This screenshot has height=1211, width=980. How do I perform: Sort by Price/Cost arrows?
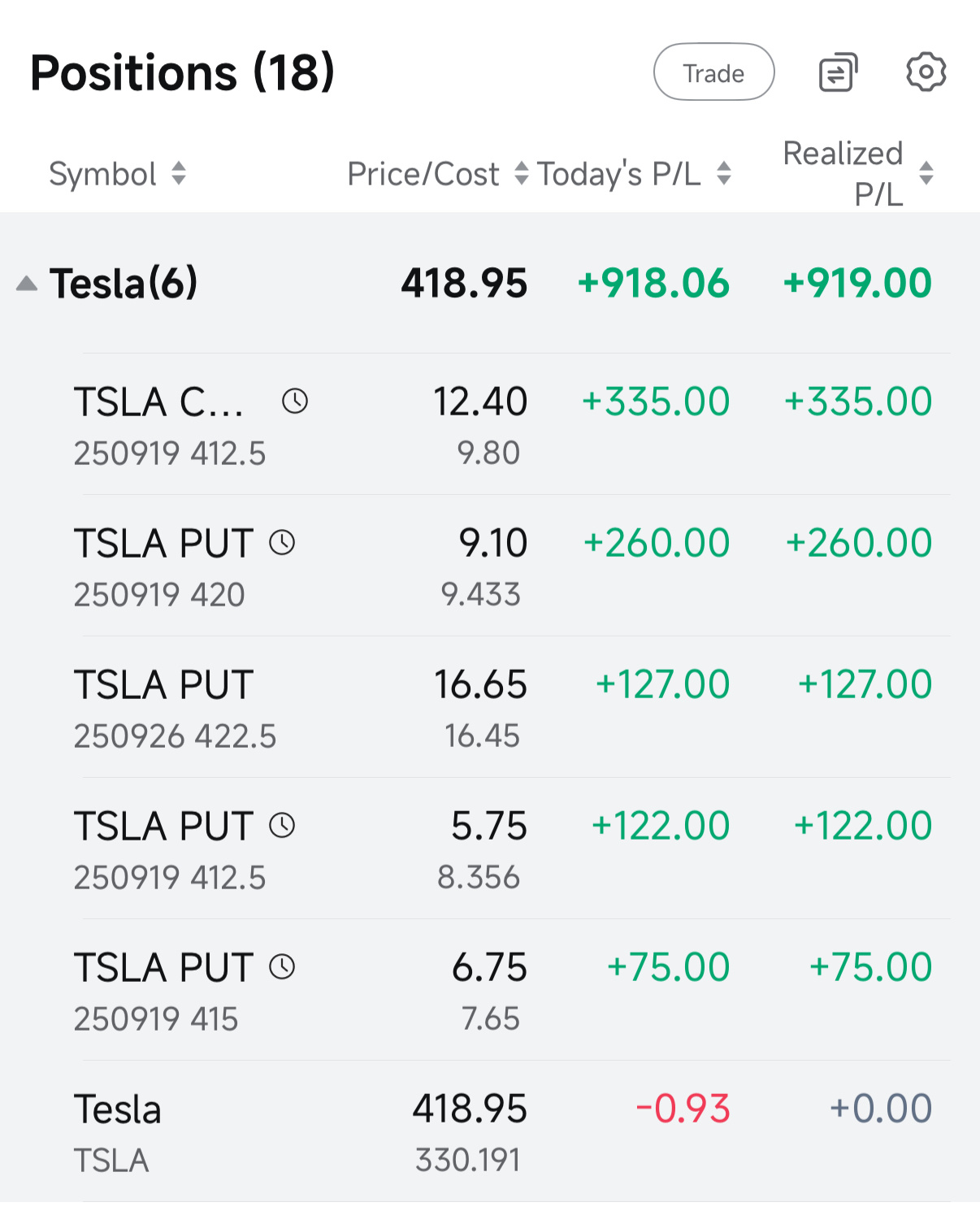pos(522,173)
